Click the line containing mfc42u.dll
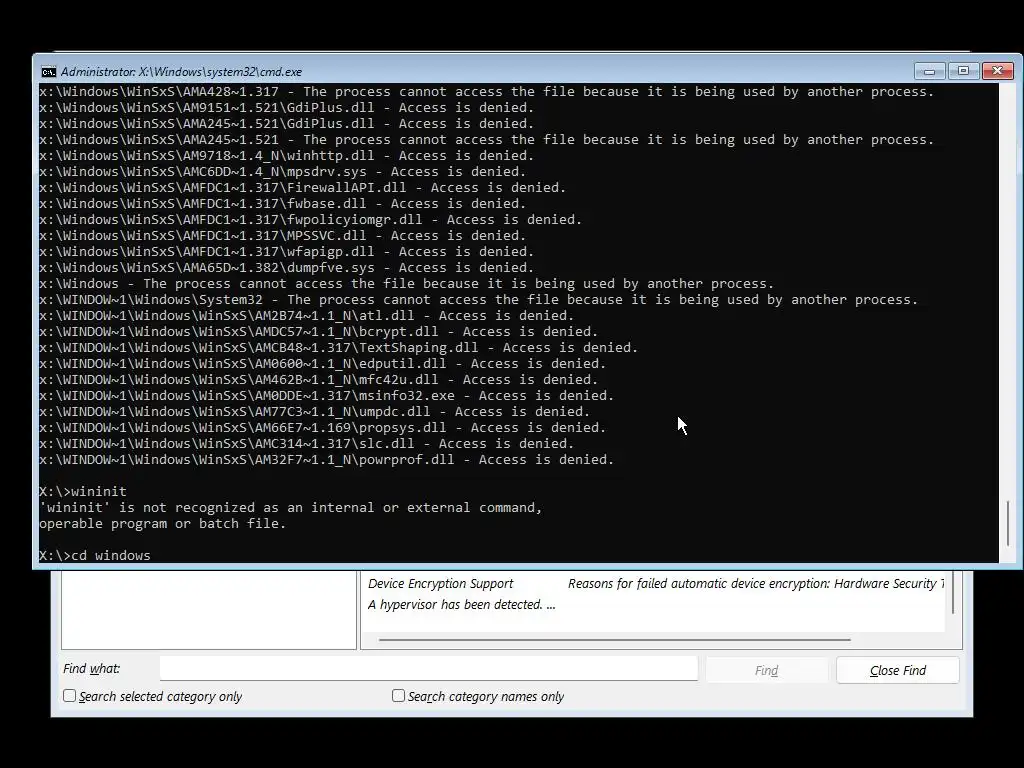The height and width of the screenshot is (768, 1024). click(x=319, y=379)
